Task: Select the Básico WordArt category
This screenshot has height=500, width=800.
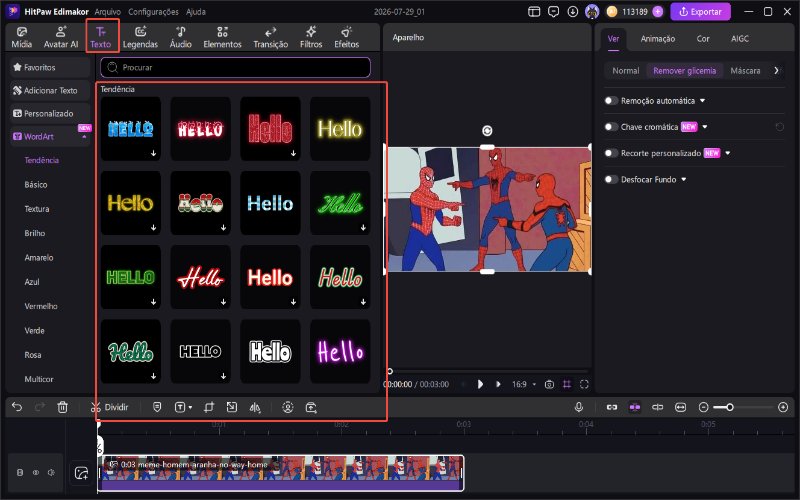Action: coord(36,185)
